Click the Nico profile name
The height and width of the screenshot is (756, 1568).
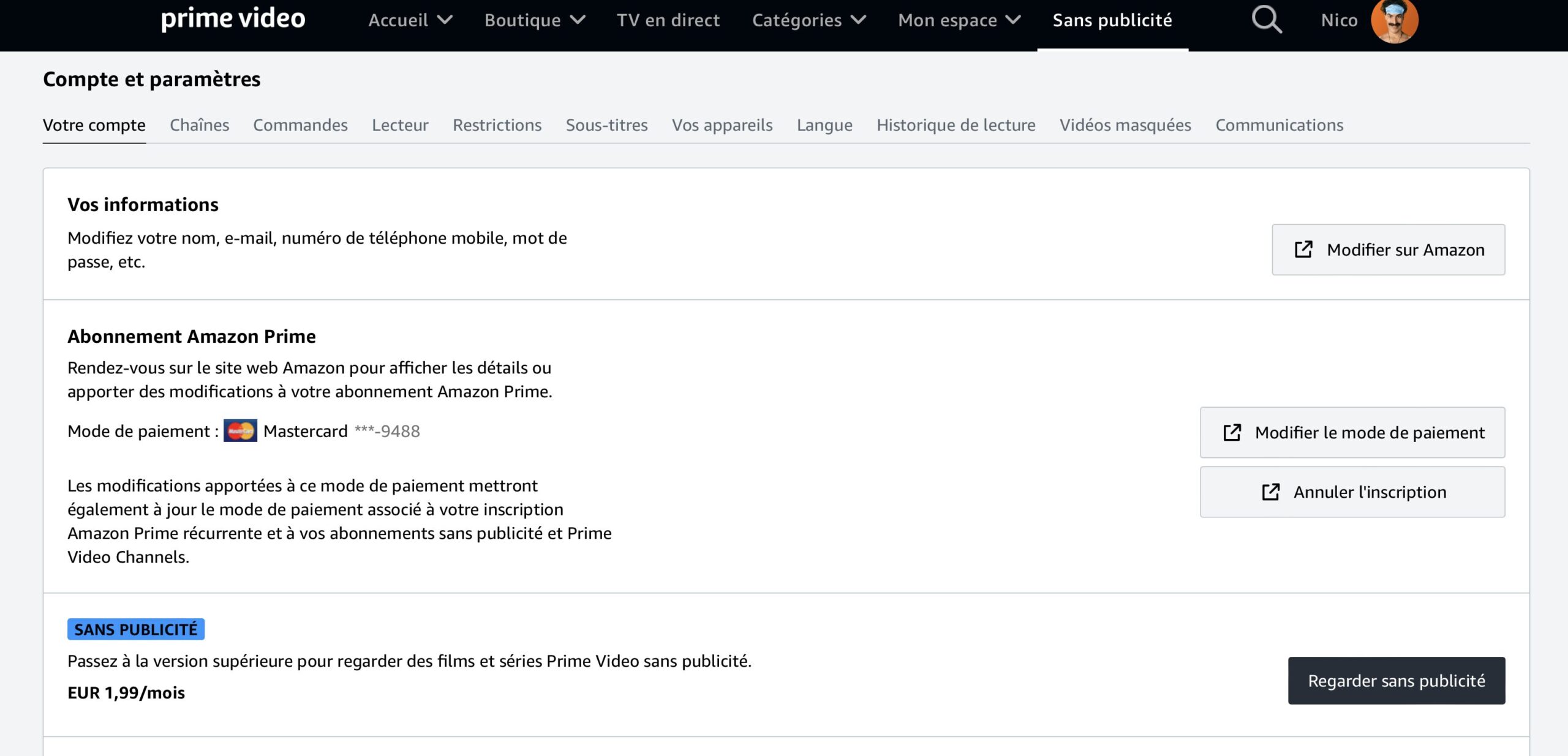[x=1339, y=20]
